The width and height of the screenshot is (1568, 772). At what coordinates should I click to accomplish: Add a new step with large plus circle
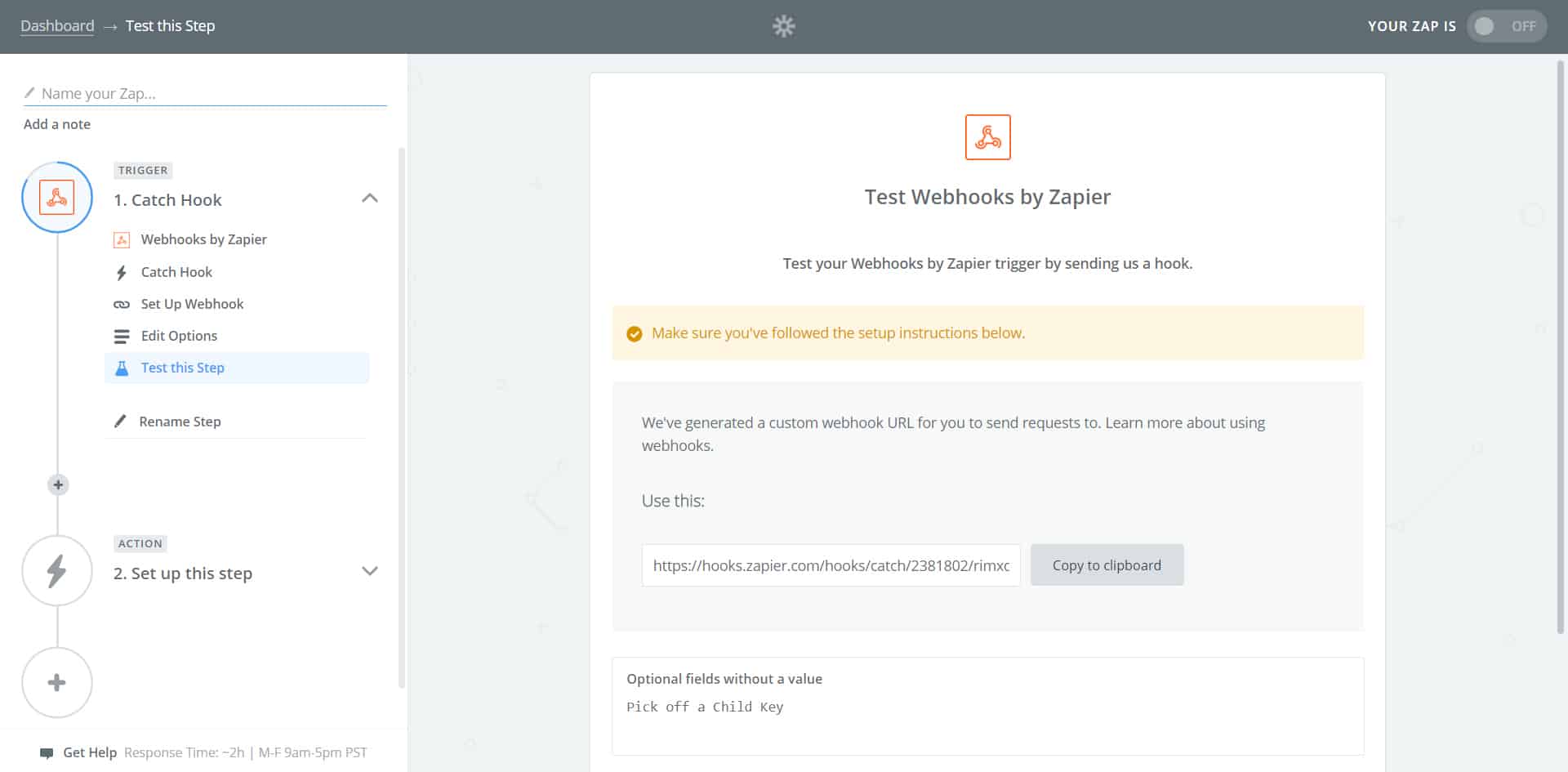(x=57, y=682)
